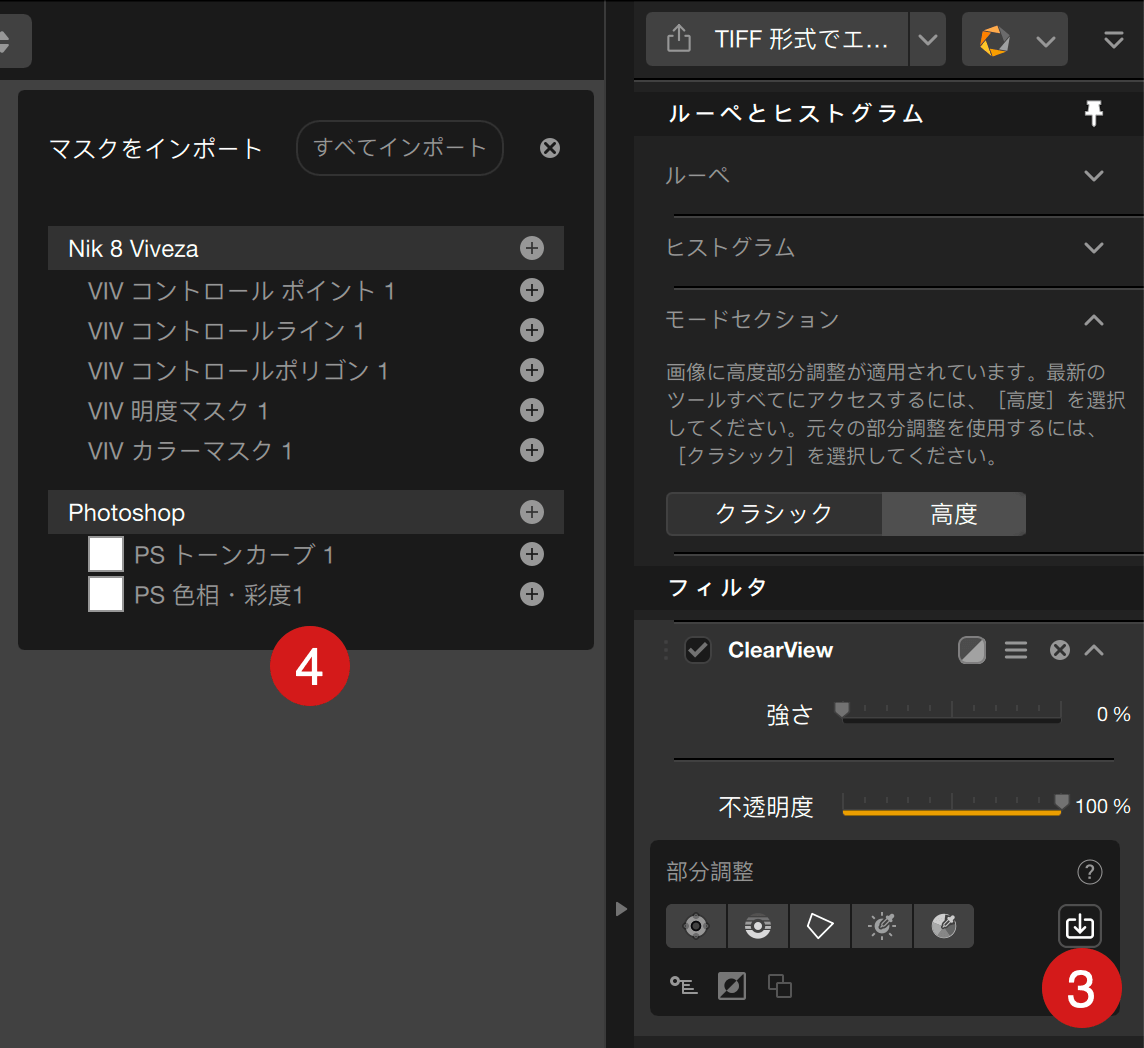Import the VIV コントロールポリゴン 1 mask

point(532,370)
